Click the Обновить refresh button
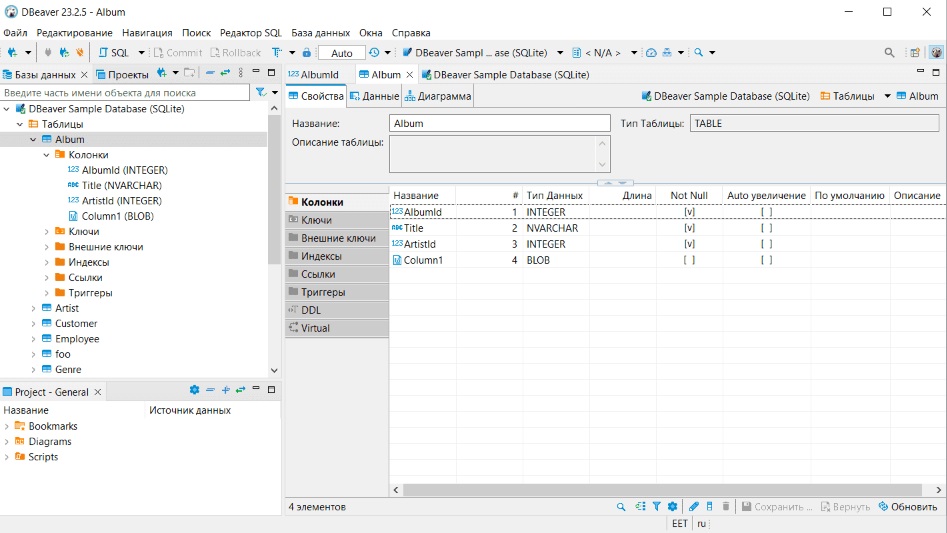This screenshot has width=947, height=533. pyautogui.click(x=908, y=507)
